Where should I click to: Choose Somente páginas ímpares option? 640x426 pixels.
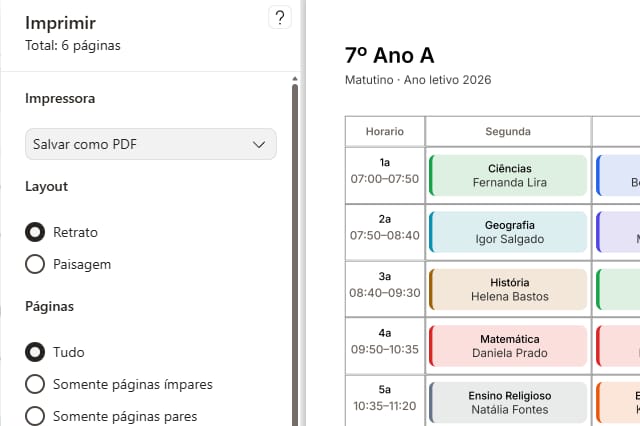click(35, 384)
